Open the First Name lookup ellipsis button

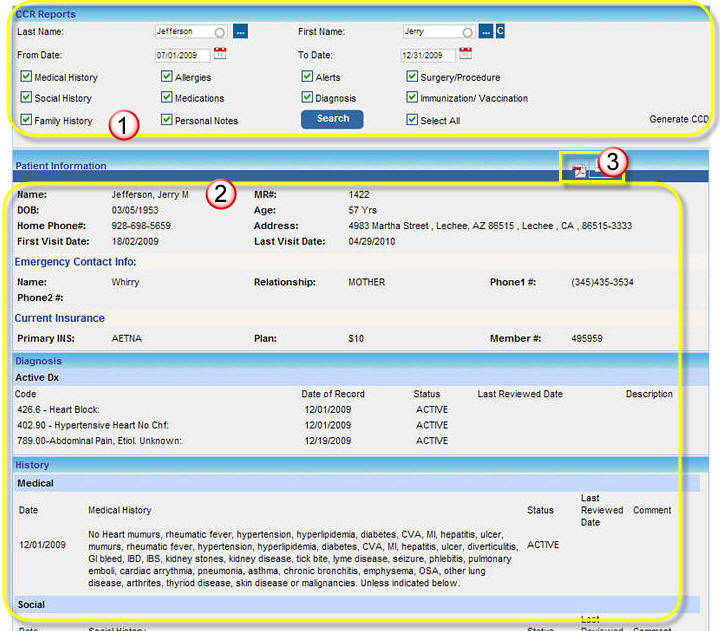485,32
